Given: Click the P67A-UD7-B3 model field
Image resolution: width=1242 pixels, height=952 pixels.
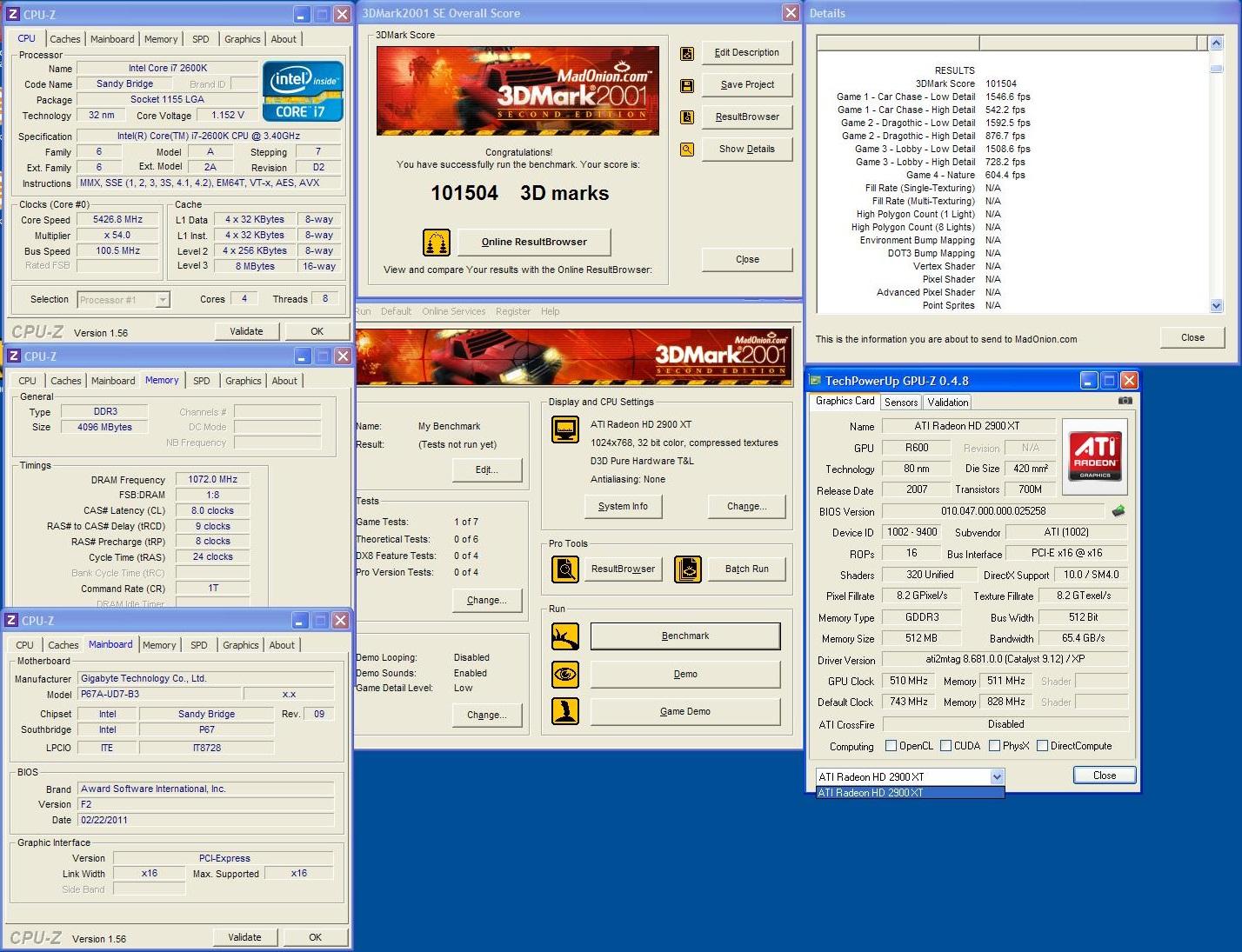Looking at the screenshot, I should point(158,694).
